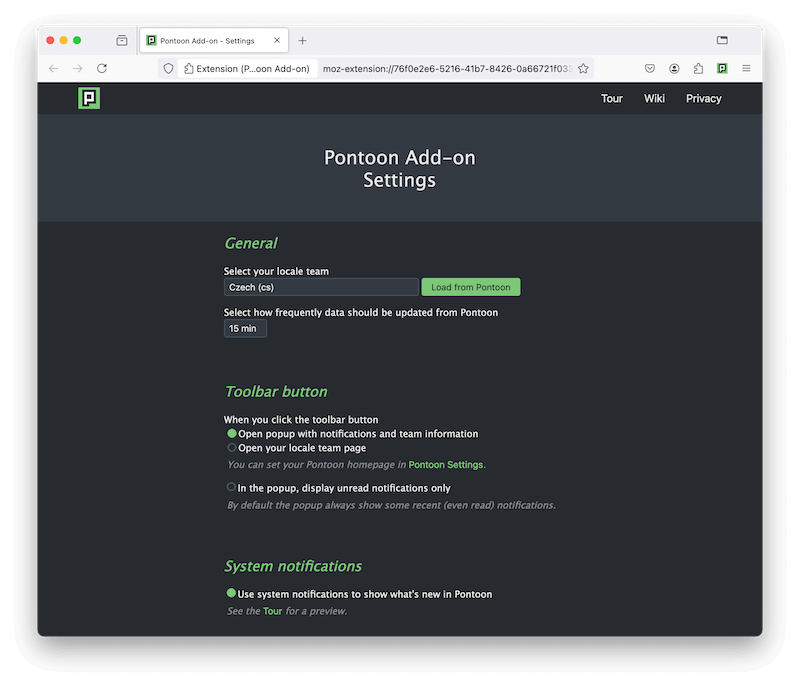Open the Firefox hamburger menu
The width and height of the screenshot is (800, 686).
coord(746,68)
